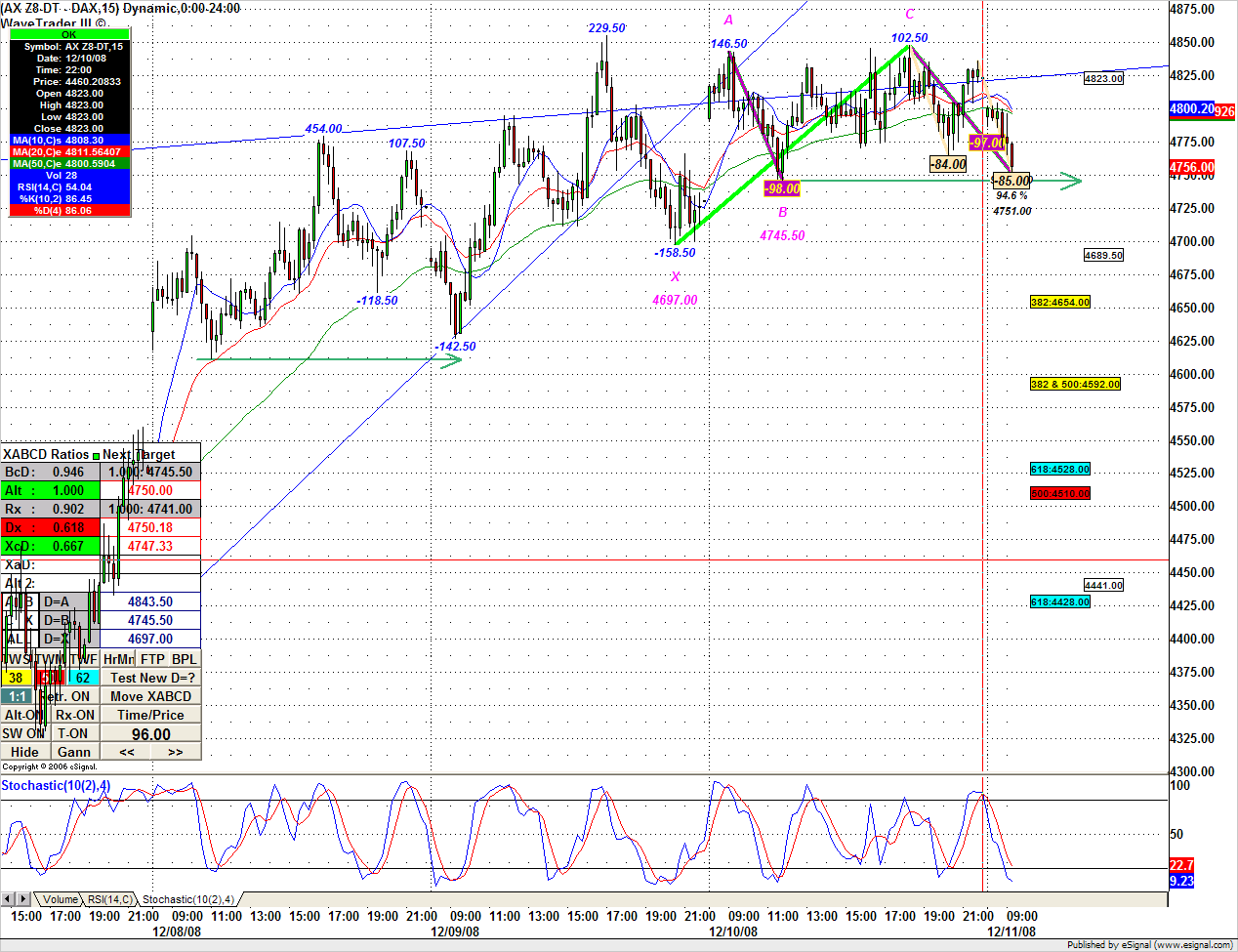Click the 4689.50 price label
Viewport: 1238px width, 952px height.
click(x=1103, y=256)
